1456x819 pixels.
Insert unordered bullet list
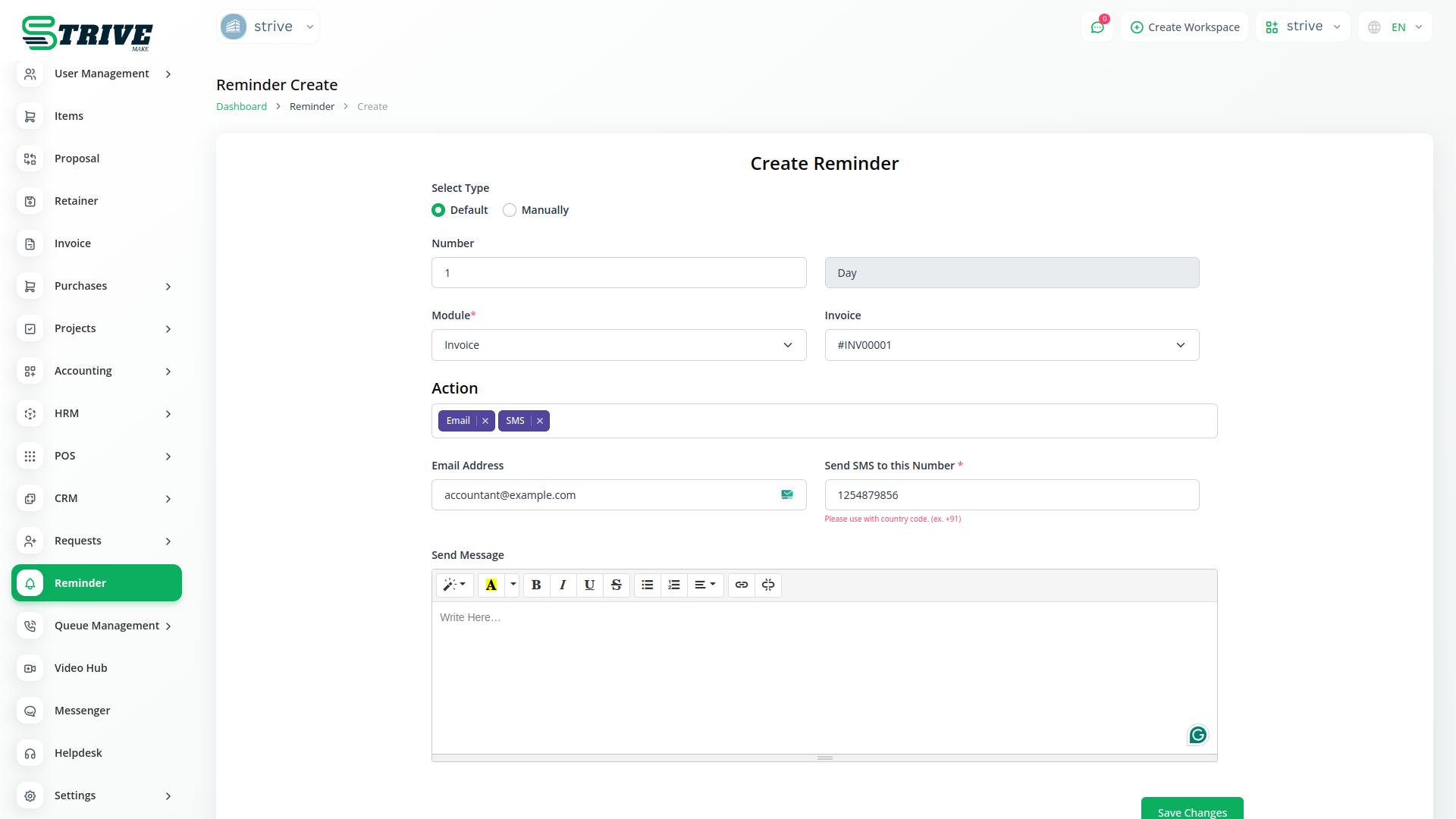pos(647,585)
